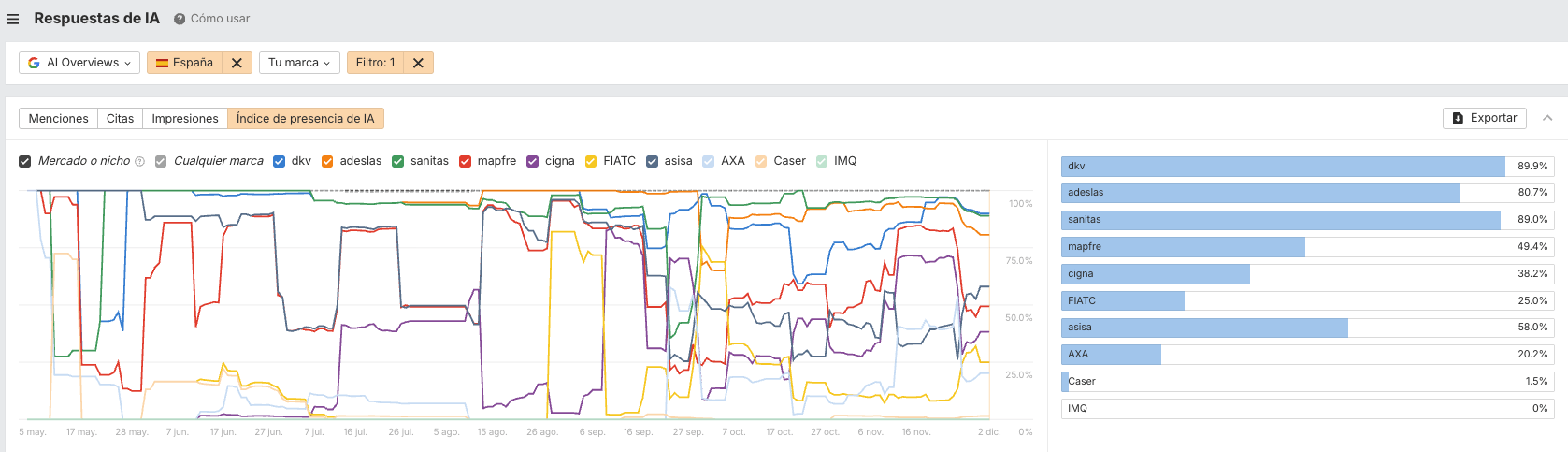Select the asisa 58.0% bar row
1568x452 pixels.
[x=1306, y=328]
